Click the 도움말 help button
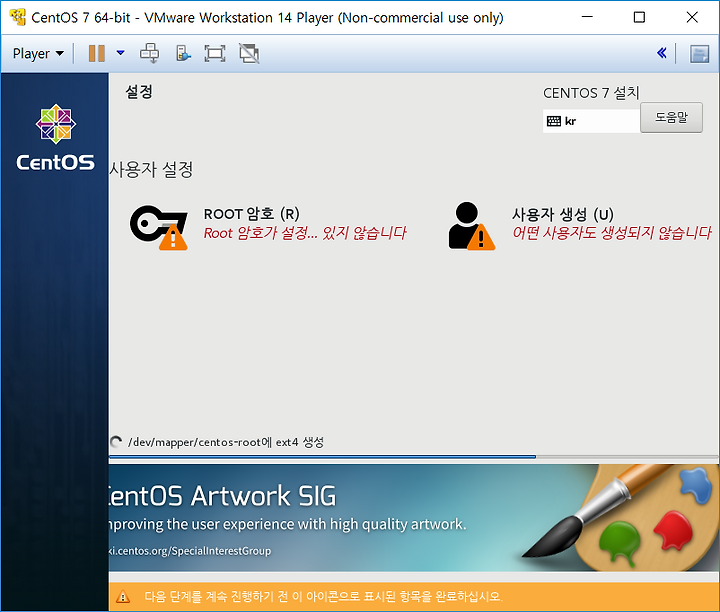This screenshot has width=720, height=612. (x=671, y=118)
